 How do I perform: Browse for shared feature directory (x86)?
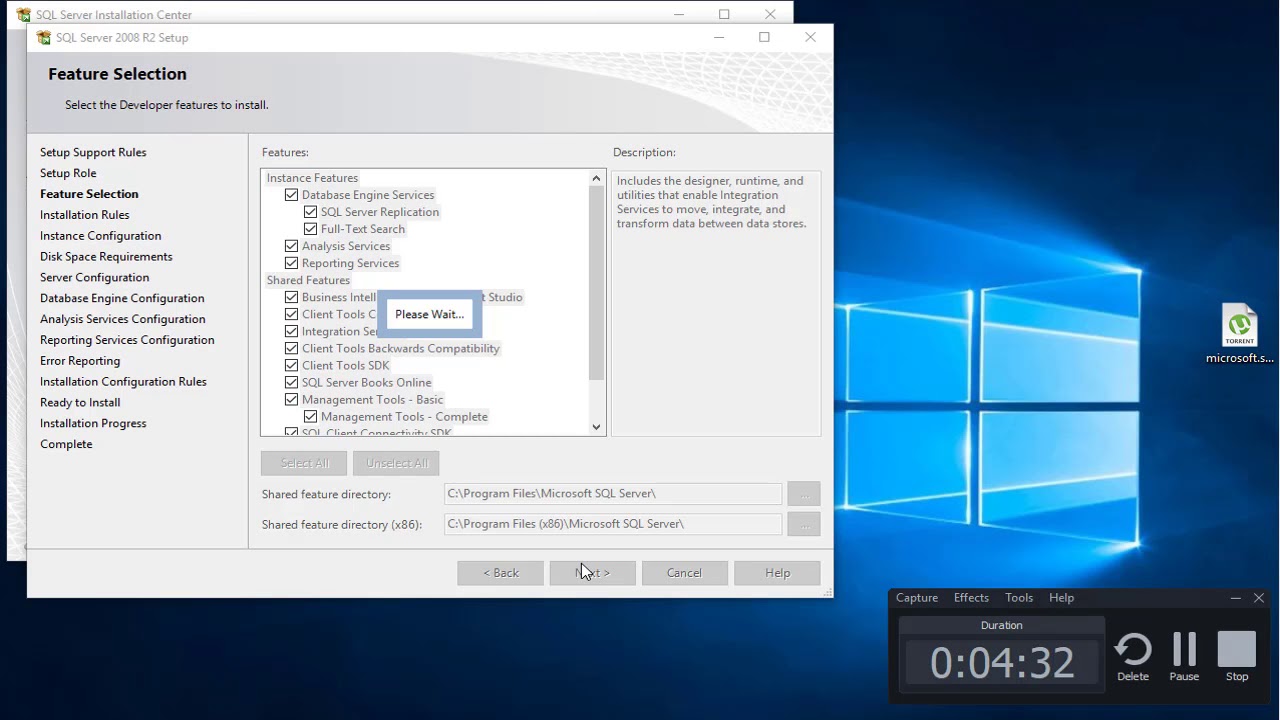[804, 524]
